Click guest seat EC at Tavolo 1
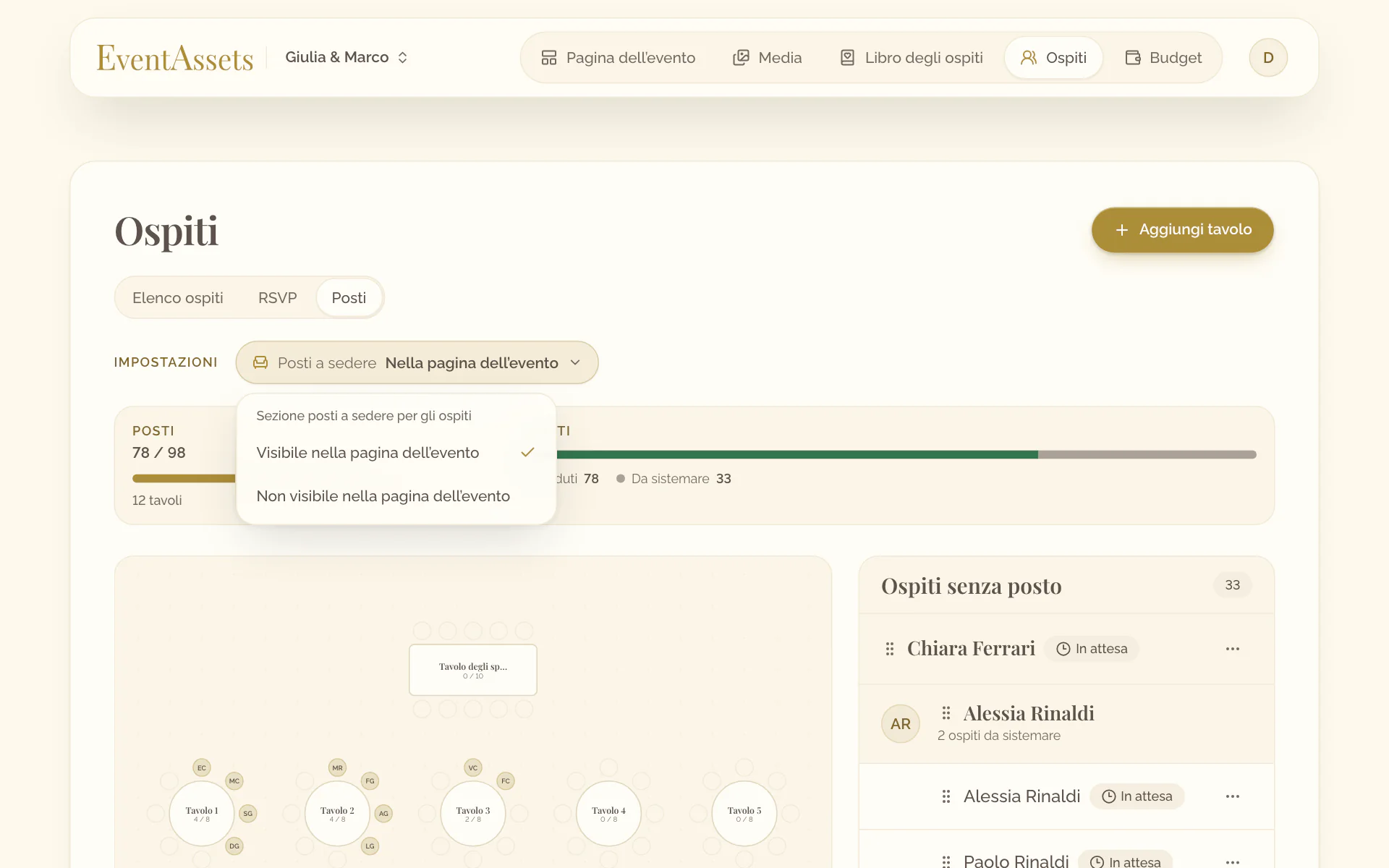This screenshot has height=868, width=1389. click(202, 767)
